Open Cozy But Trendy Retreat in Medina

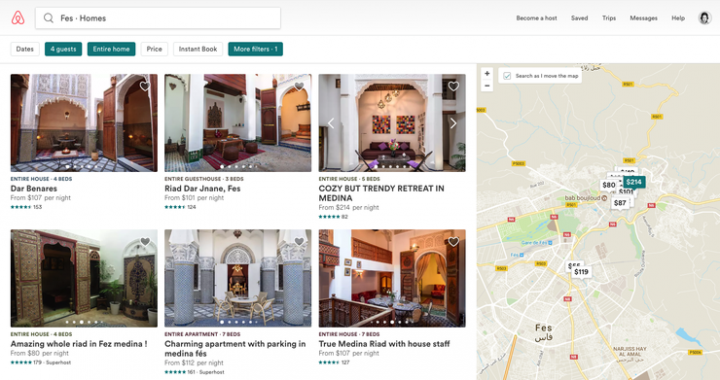tap(382, 193)
